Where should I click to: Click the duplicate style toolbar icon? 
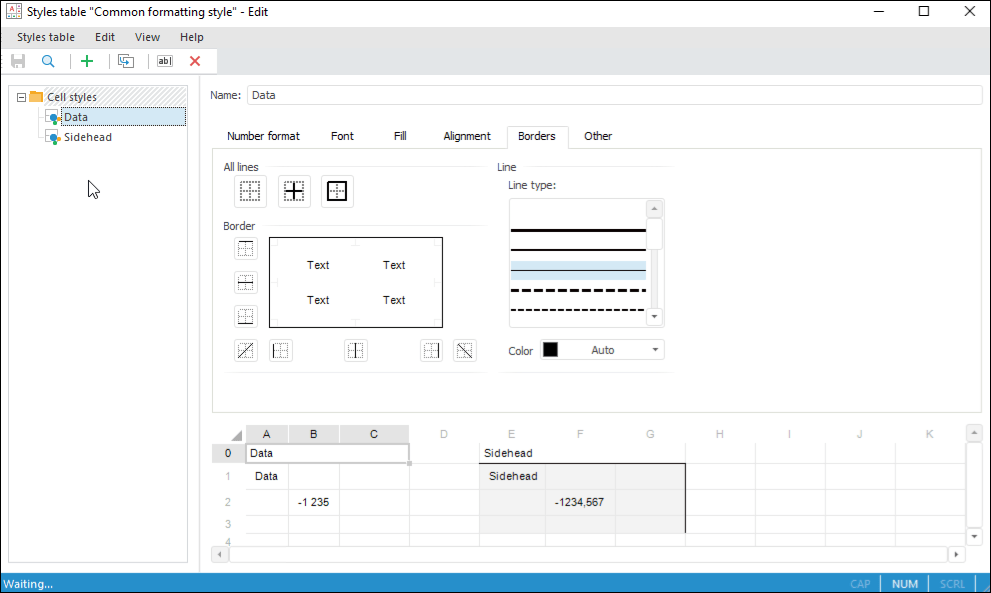click(x=126, y=61)
